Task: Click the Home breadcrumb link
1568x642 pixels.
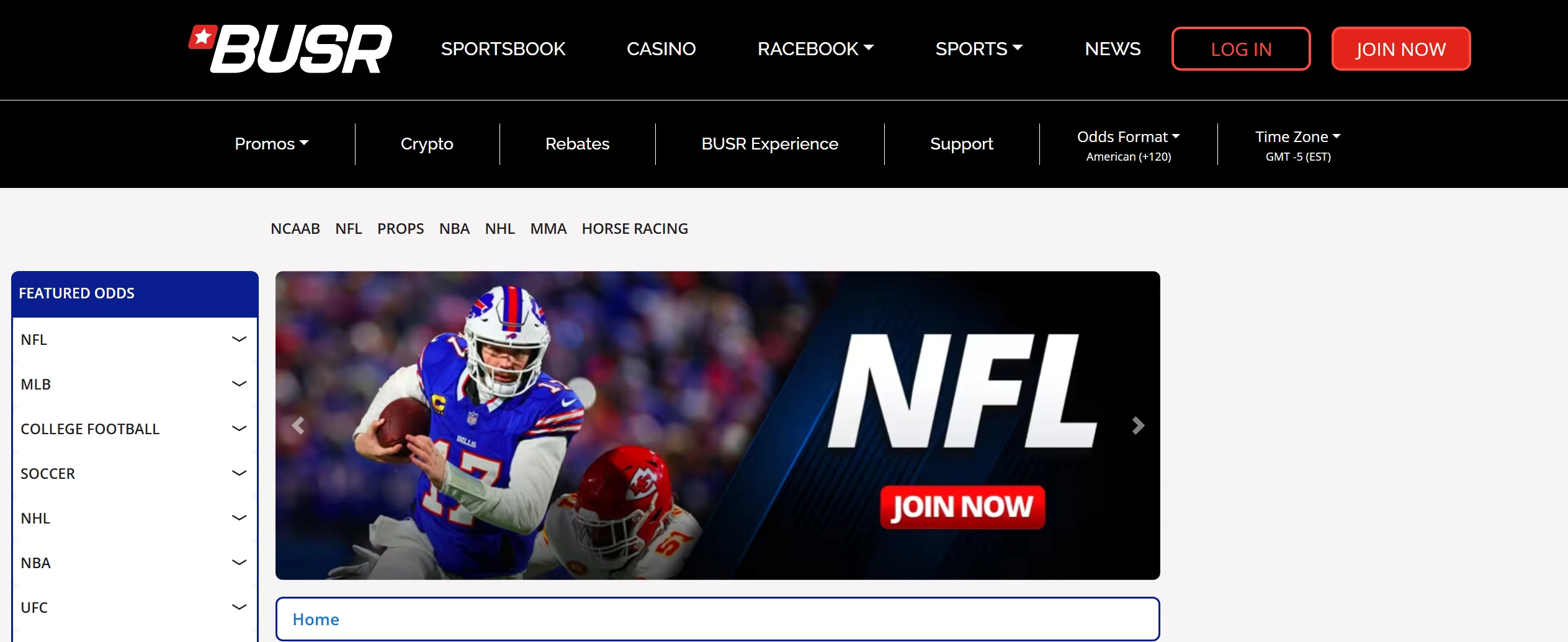Action: (316, 619)
